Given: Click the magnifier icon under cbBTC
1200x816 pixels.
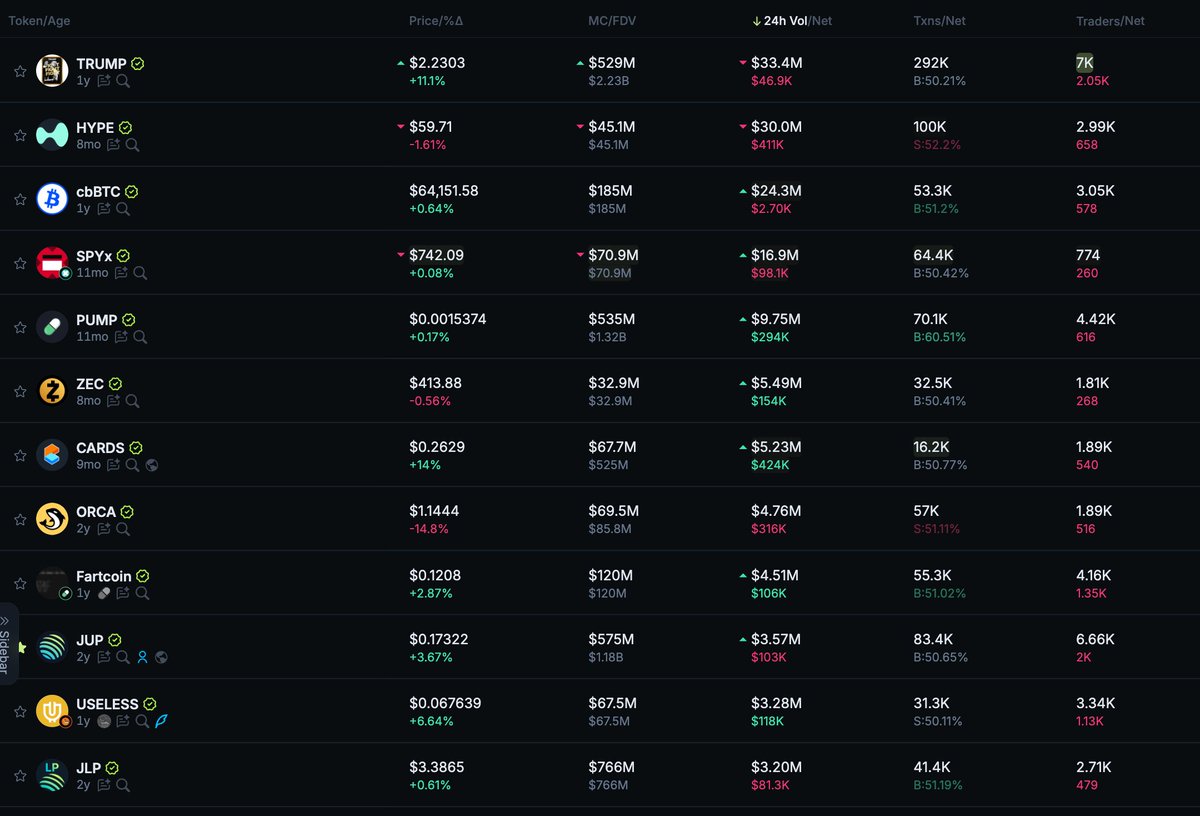Looking at the screenshot, I should (122, 209).
